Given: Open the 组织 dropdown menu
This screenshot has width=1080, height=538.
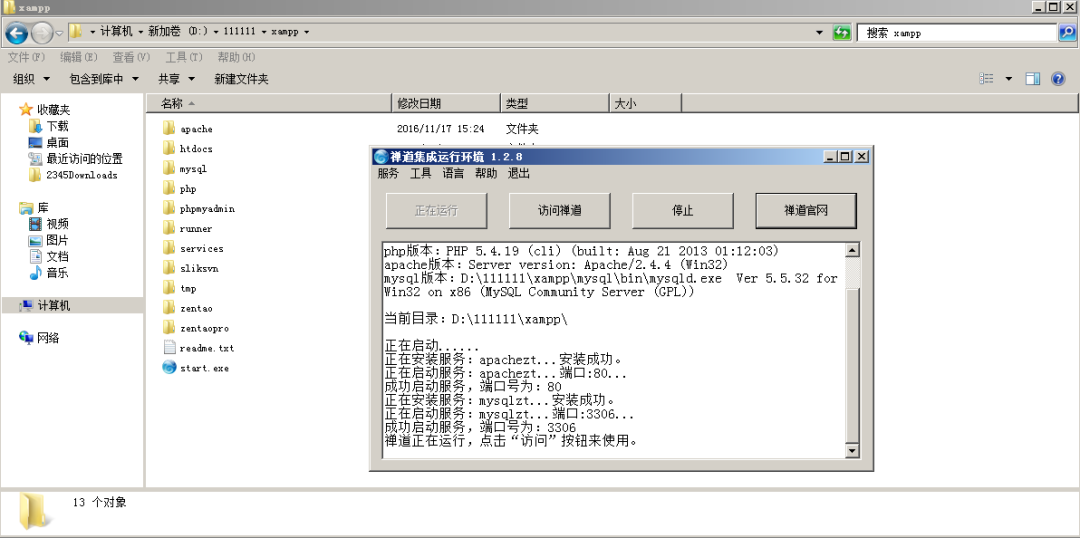Looking at the screenshot, I should tap(32, 79).
